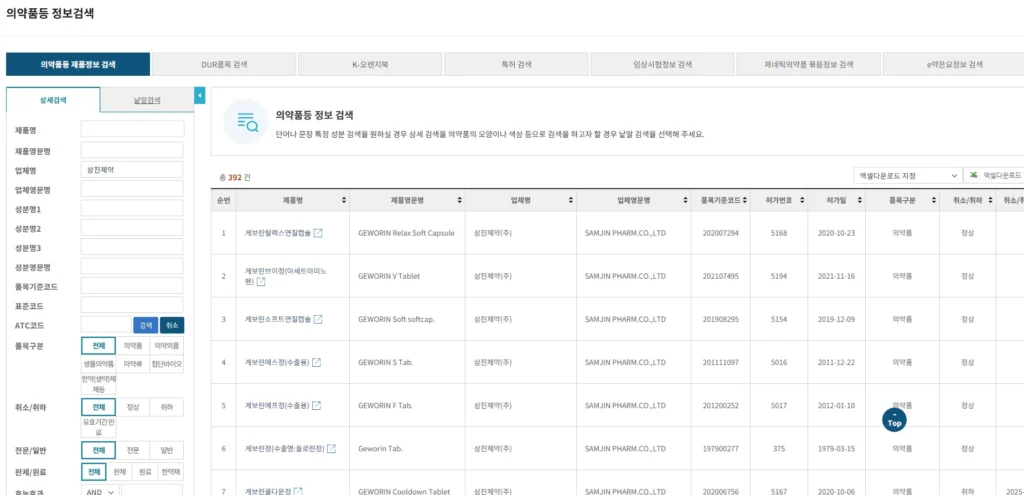Click the Top scroll-up button

[x=894, y=420]
